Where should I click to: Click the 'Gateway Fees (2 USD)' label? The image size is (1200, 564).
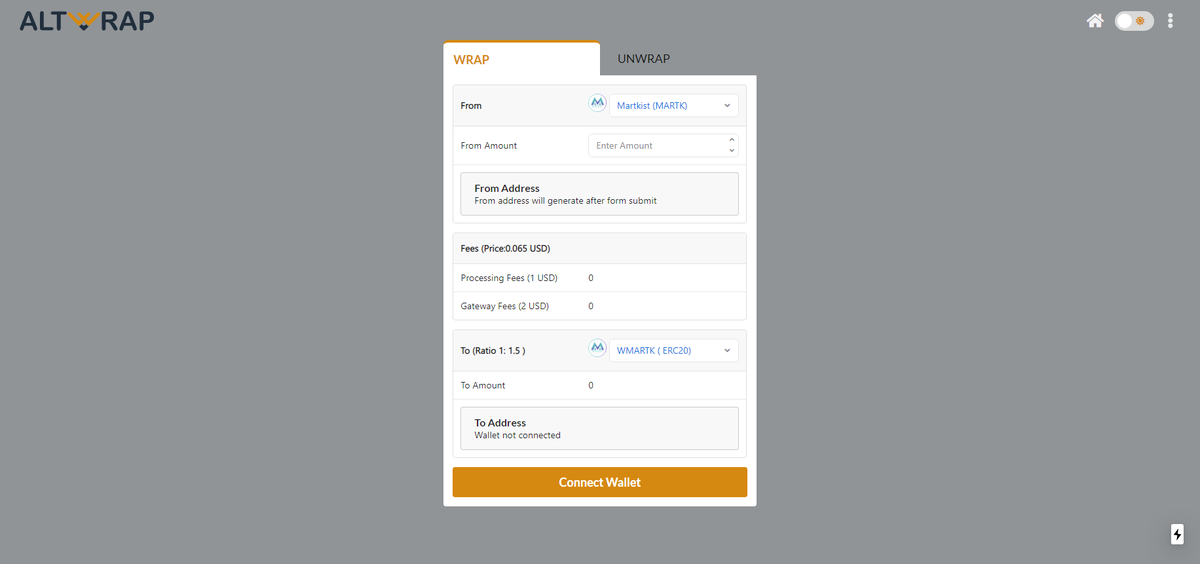(505, 306)
